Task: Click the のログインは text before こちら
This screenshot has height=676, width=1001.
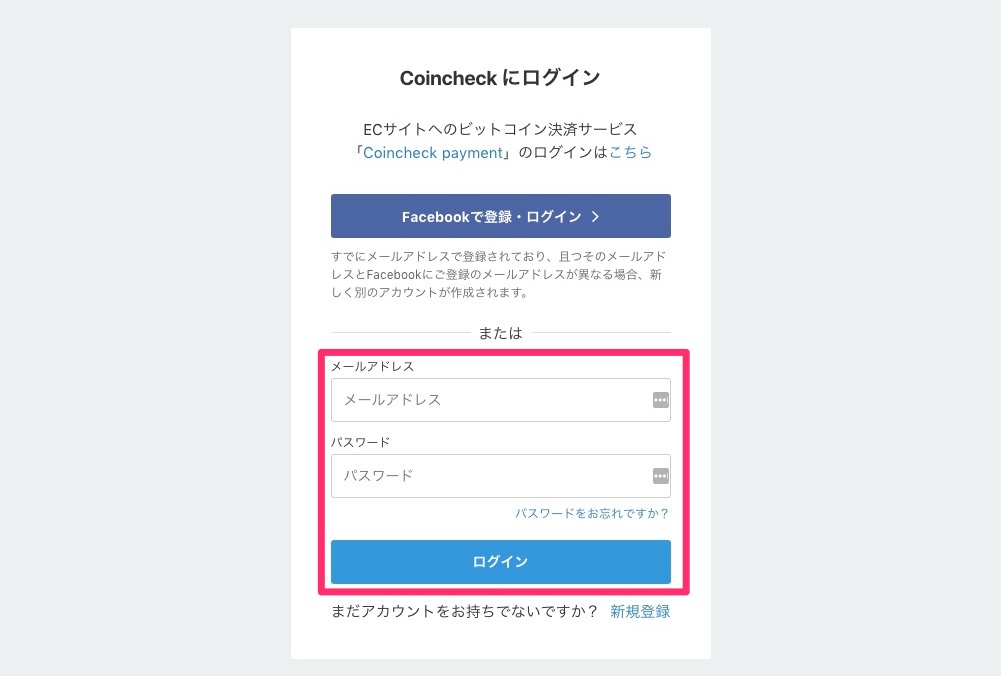Action: [562, 153]
